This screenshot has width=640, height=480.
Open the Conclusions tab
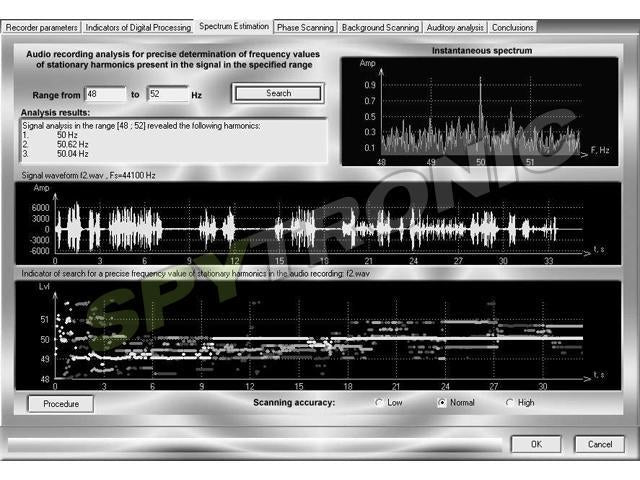513,27
